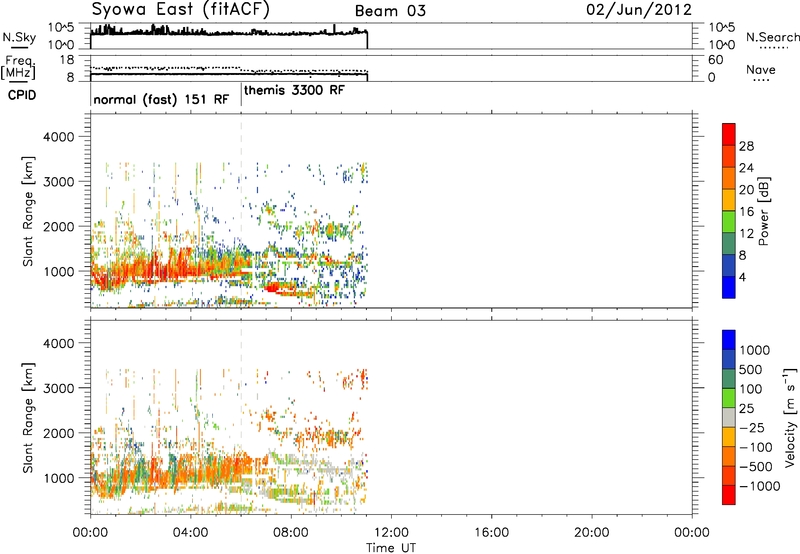Select the '24' tick on Power colorbar

pos(746,168)
